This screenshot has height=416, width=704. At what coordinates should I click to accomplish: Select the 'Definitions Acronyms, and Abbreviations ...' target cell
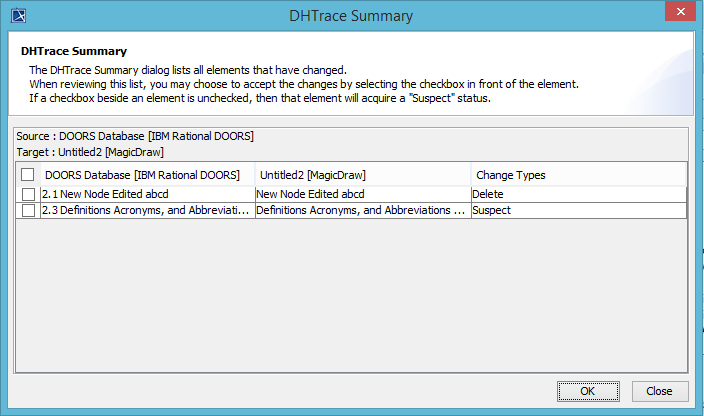(x=363, y=210)
